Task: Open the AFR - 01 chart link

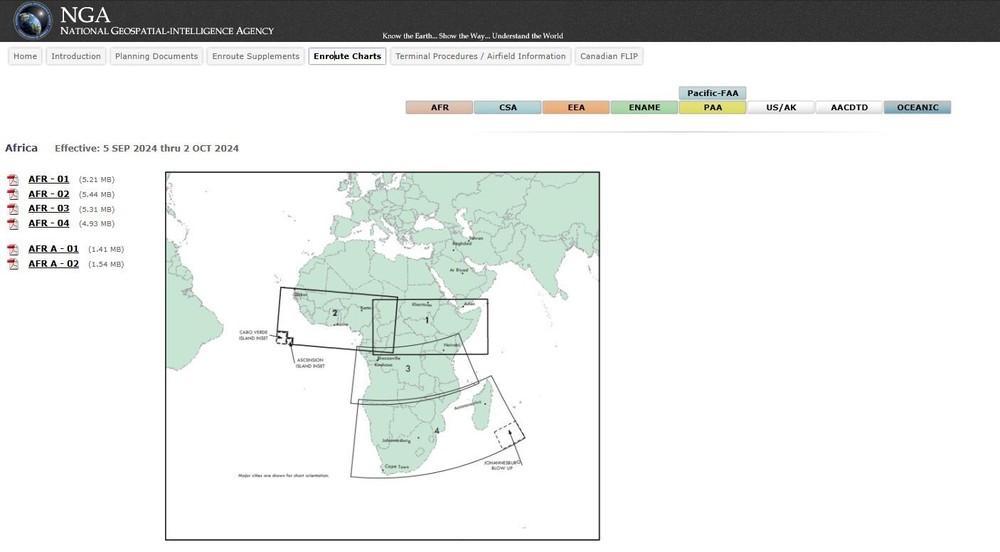Action: coord(48,179)
